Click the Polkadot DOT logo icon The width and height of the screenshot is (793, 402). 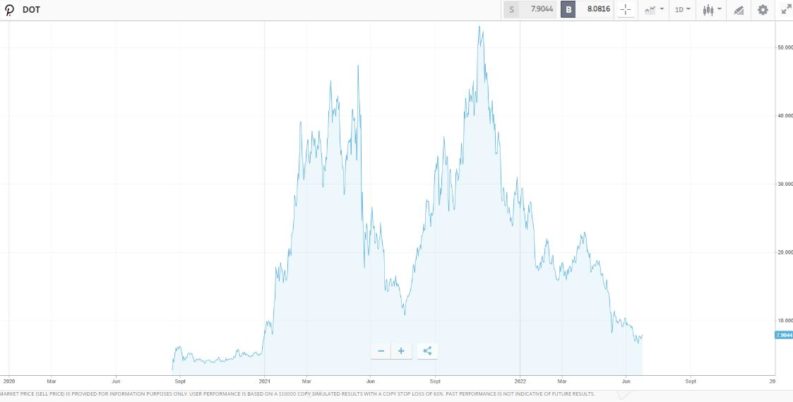click(x=9, y=10)
